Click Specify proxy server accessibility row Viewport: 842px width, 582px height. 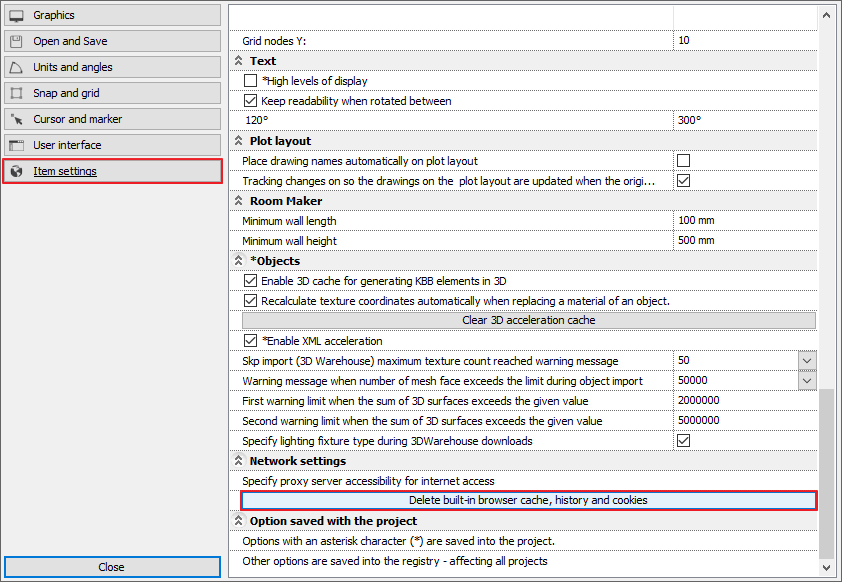[x=524, y=481]
